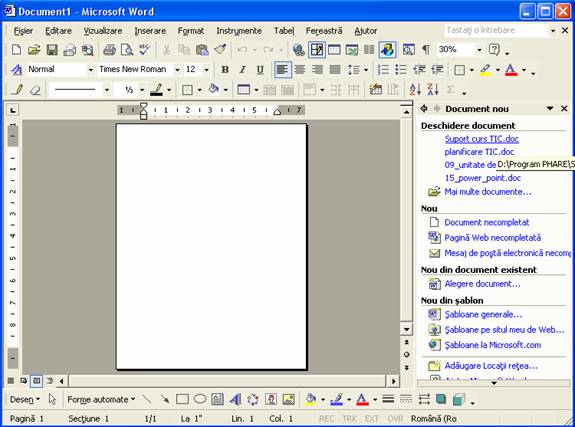Viewport: 575px width, 427px height.
Task: Click the Decrease Indent icon
Action: (419, 70)
